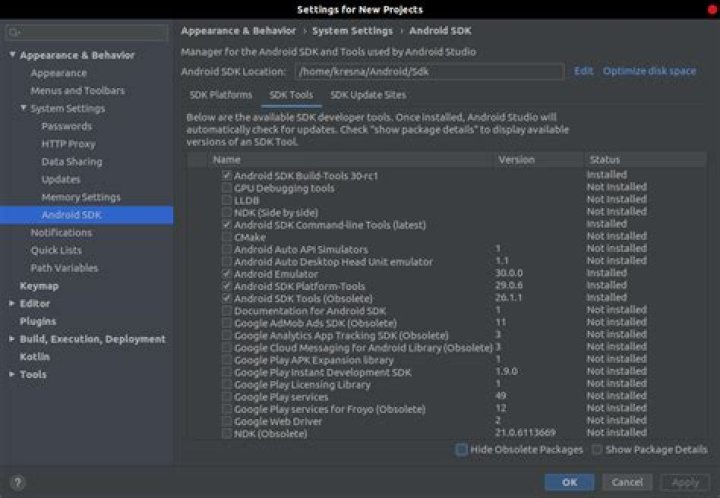Toggle Android SDK Command-line Tools (latest) checkbox
Viewport: 720px width, 498px height.
(x=226, y=225)
